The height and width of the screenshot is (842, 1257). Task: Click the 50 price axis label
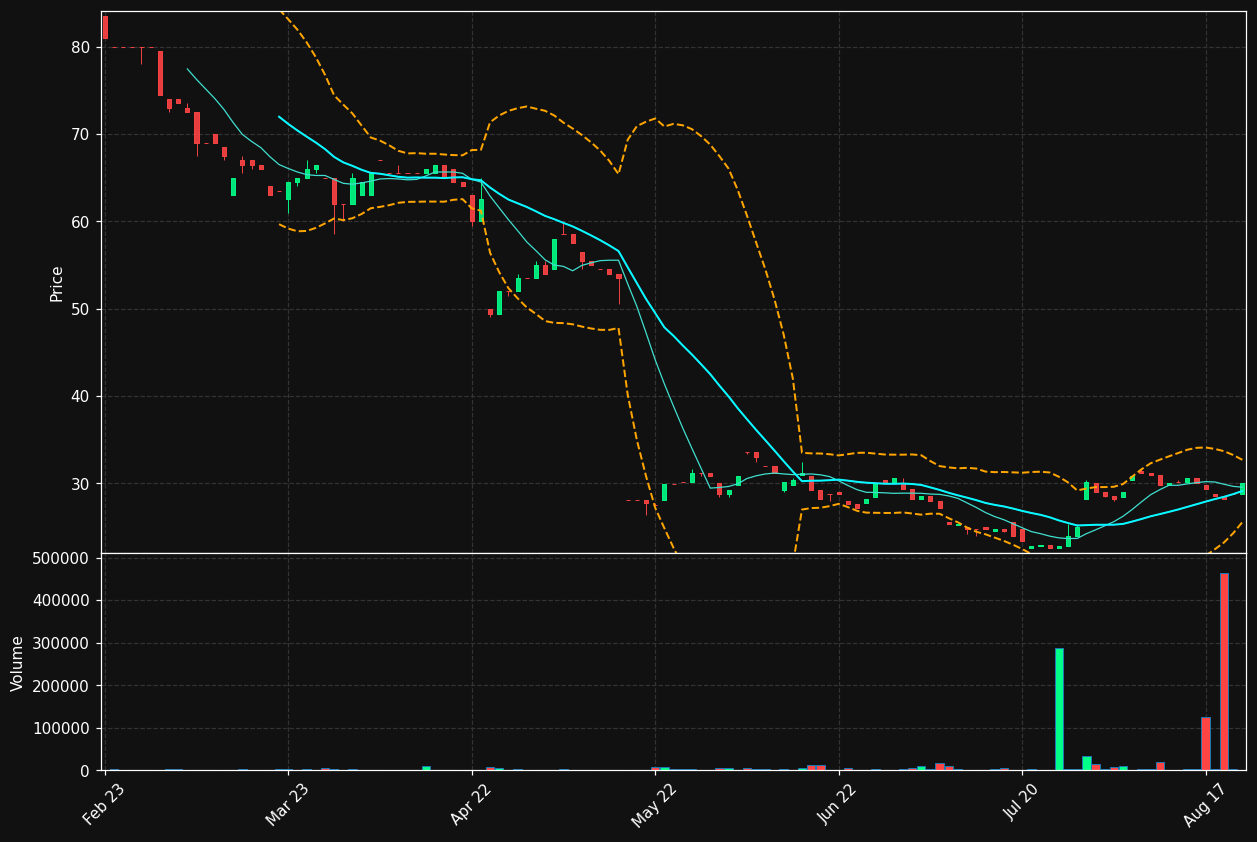coord(81,309)
